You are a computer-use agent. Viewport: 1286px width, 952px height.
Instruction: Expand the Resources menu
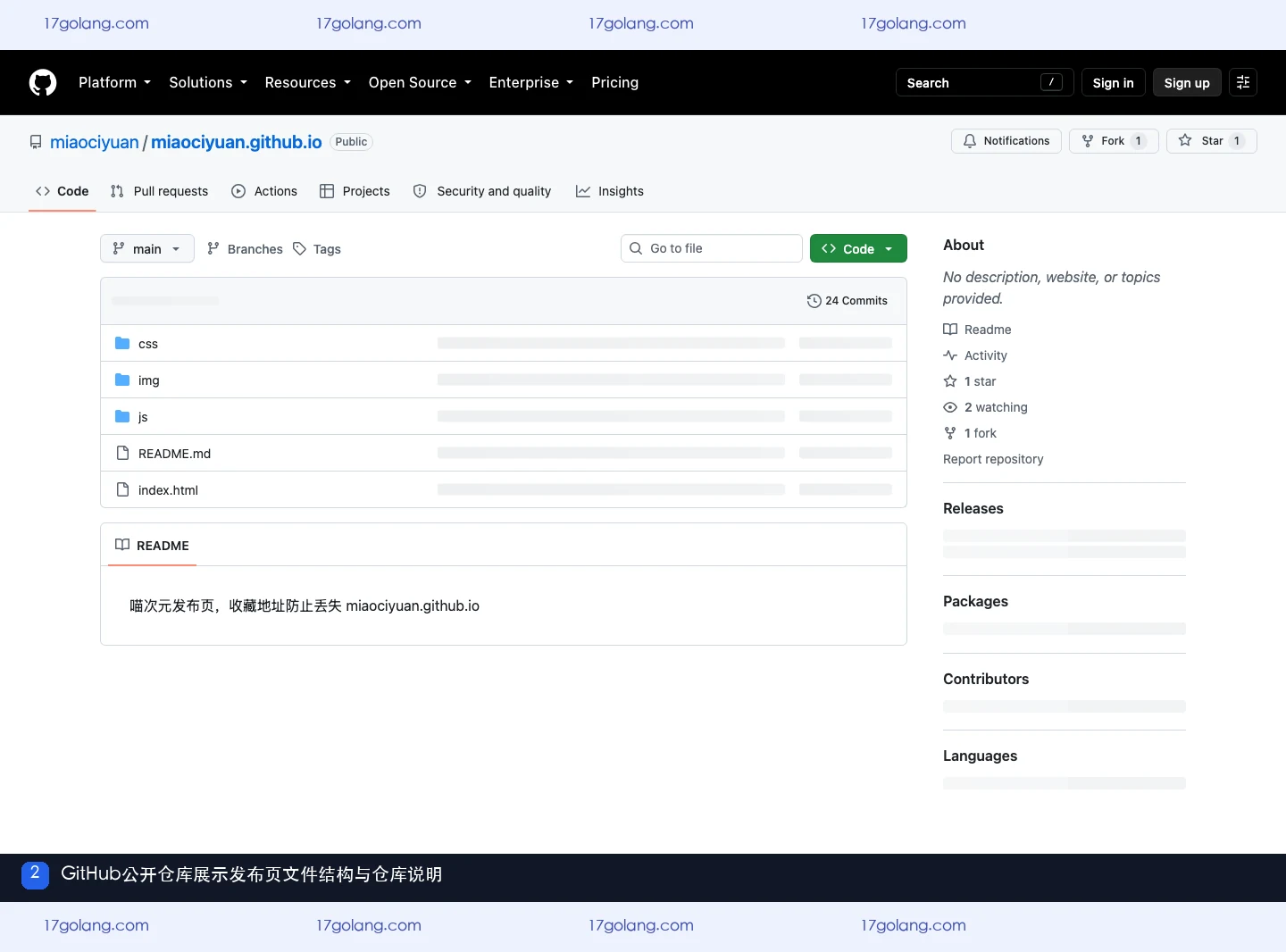[308, 82]
